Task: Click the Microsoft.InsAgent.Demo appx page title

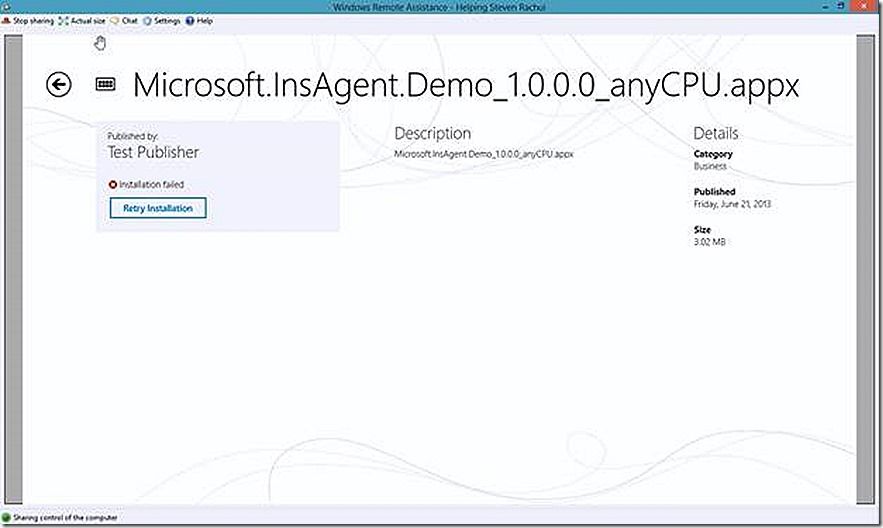Action: pyautogui.click(x=466, y=86)
